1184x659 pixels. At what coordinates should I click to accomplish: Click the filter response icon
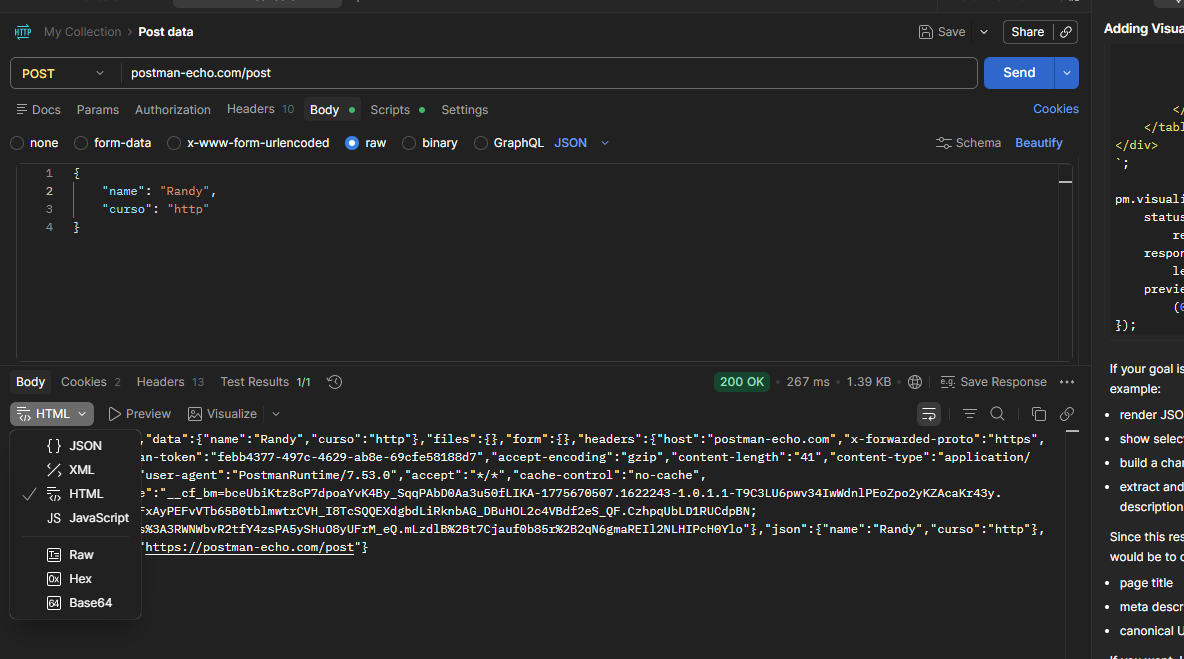click(969, 414)
